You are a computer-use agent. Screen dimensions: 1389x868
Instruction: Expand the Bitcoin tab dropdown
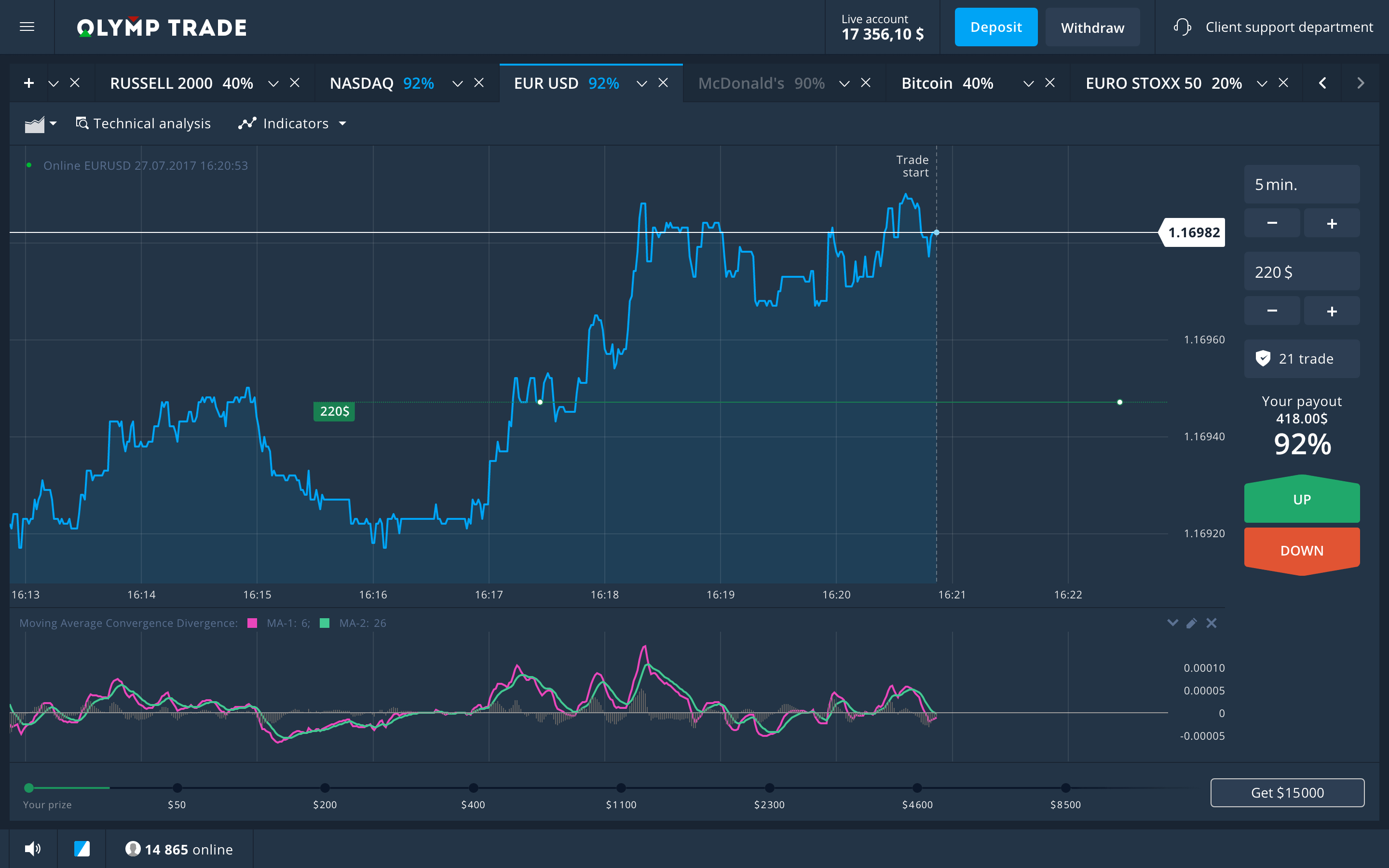[x=1029, y=84]
